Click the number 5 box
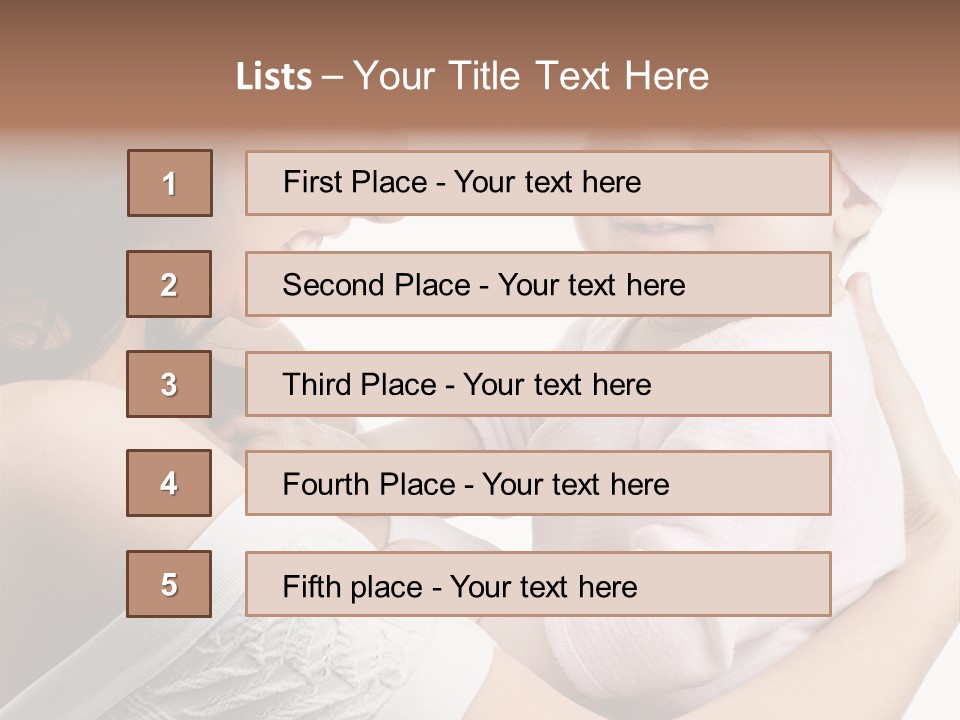Screen dimensions: 960x720 (x=169, y=584)
